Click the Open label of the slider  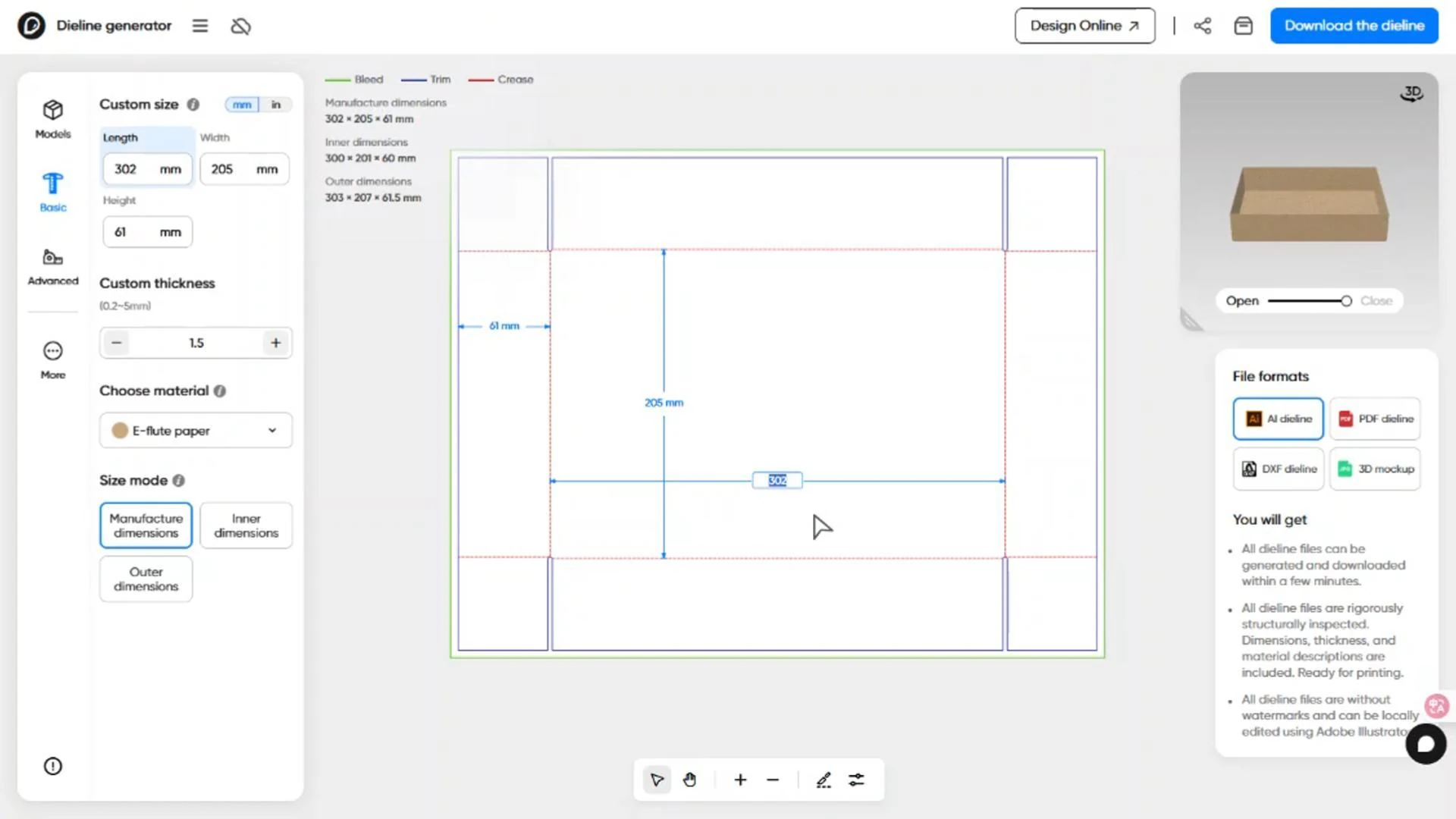click(x=1242, y=301)
